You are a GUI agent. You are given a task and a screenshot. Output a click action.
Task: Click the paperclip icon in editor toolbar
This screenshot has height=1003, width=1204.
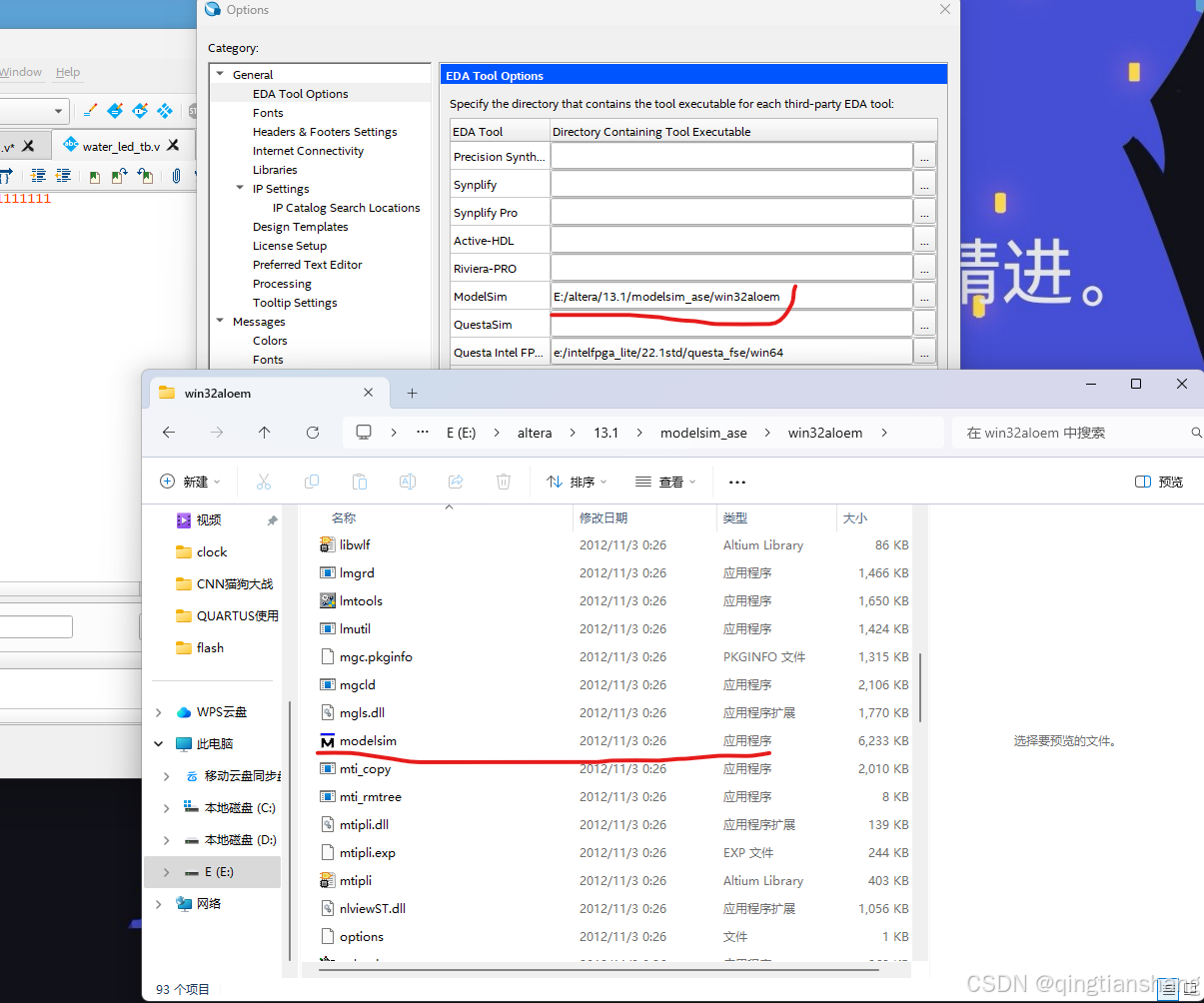click(177, 176)
